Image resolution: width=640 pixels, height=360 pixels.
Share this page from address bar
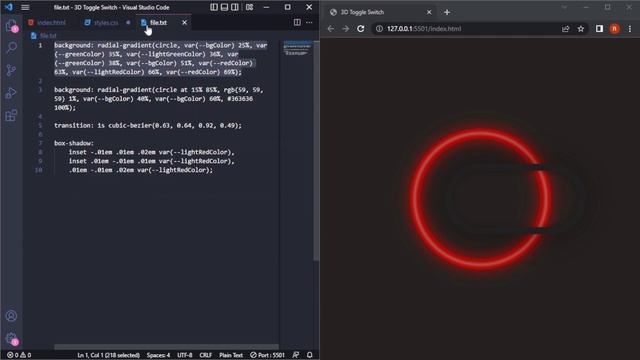click(x=565, y=29)
